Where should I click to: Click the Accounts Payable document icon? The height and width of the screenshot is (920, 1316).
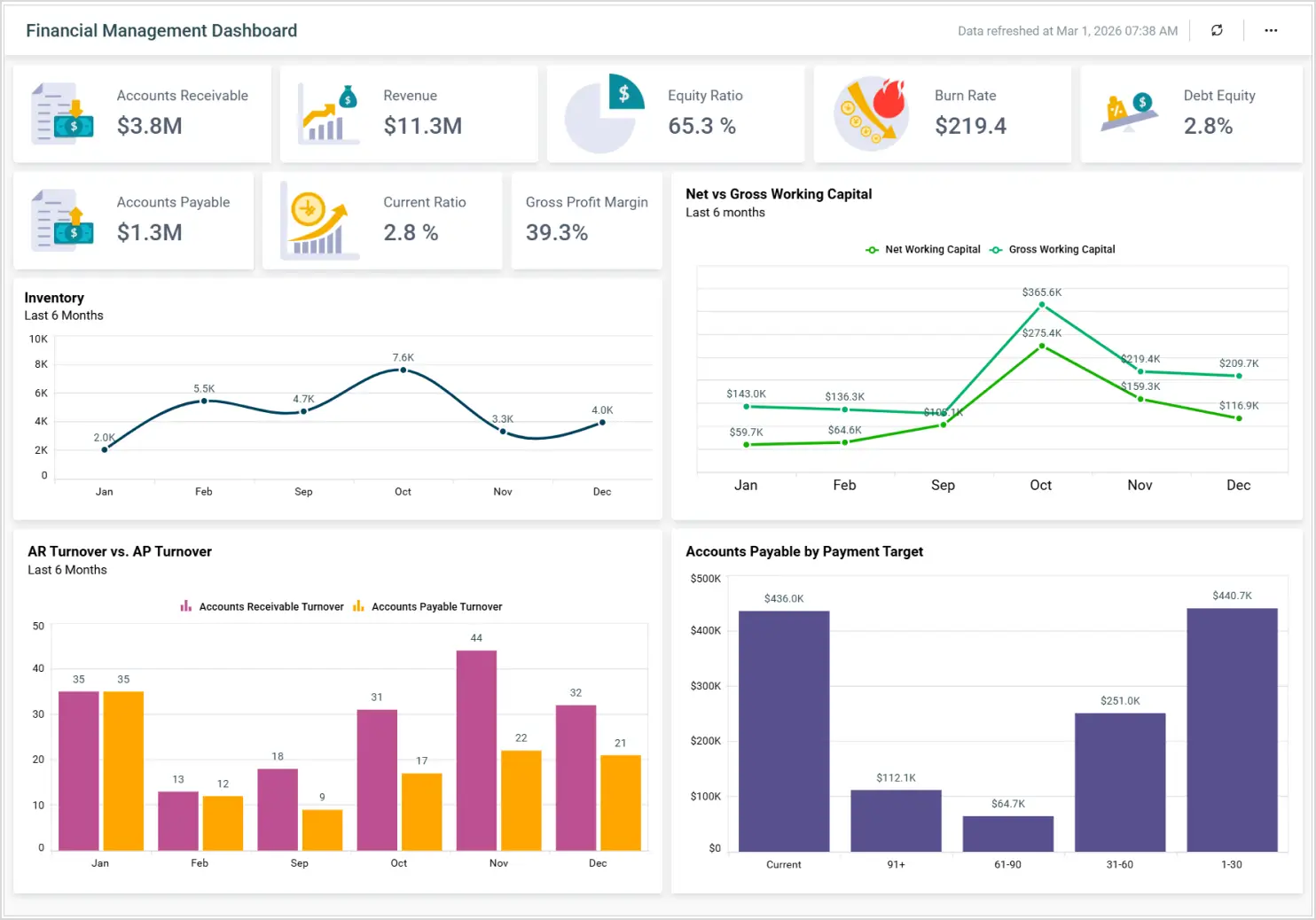[x=62, y=221]
